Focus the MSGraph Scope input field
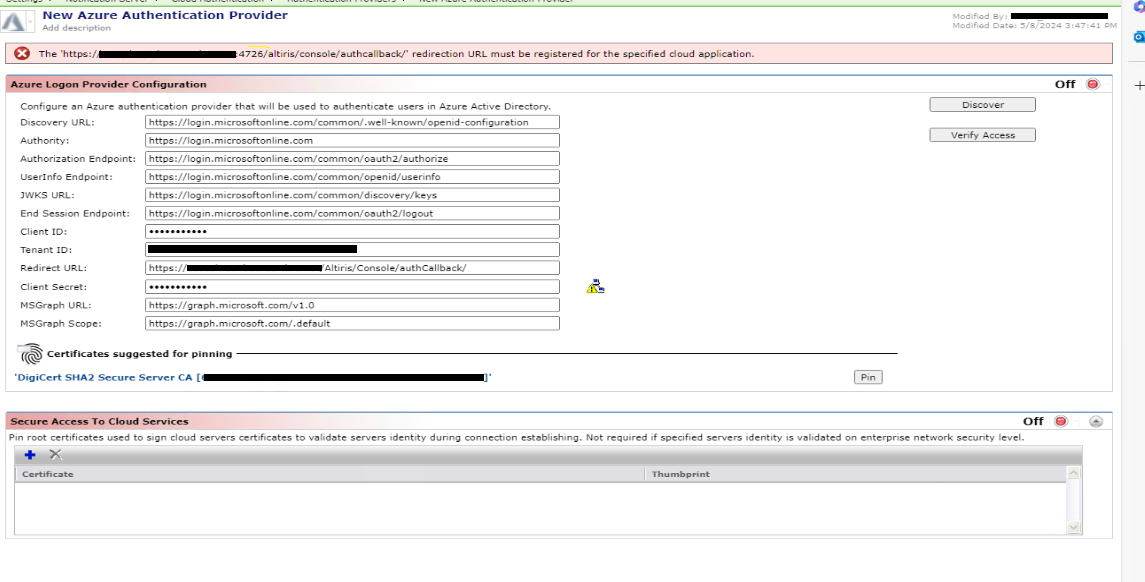Screen dimensions: 1145x582 click(x=352, y=323)
